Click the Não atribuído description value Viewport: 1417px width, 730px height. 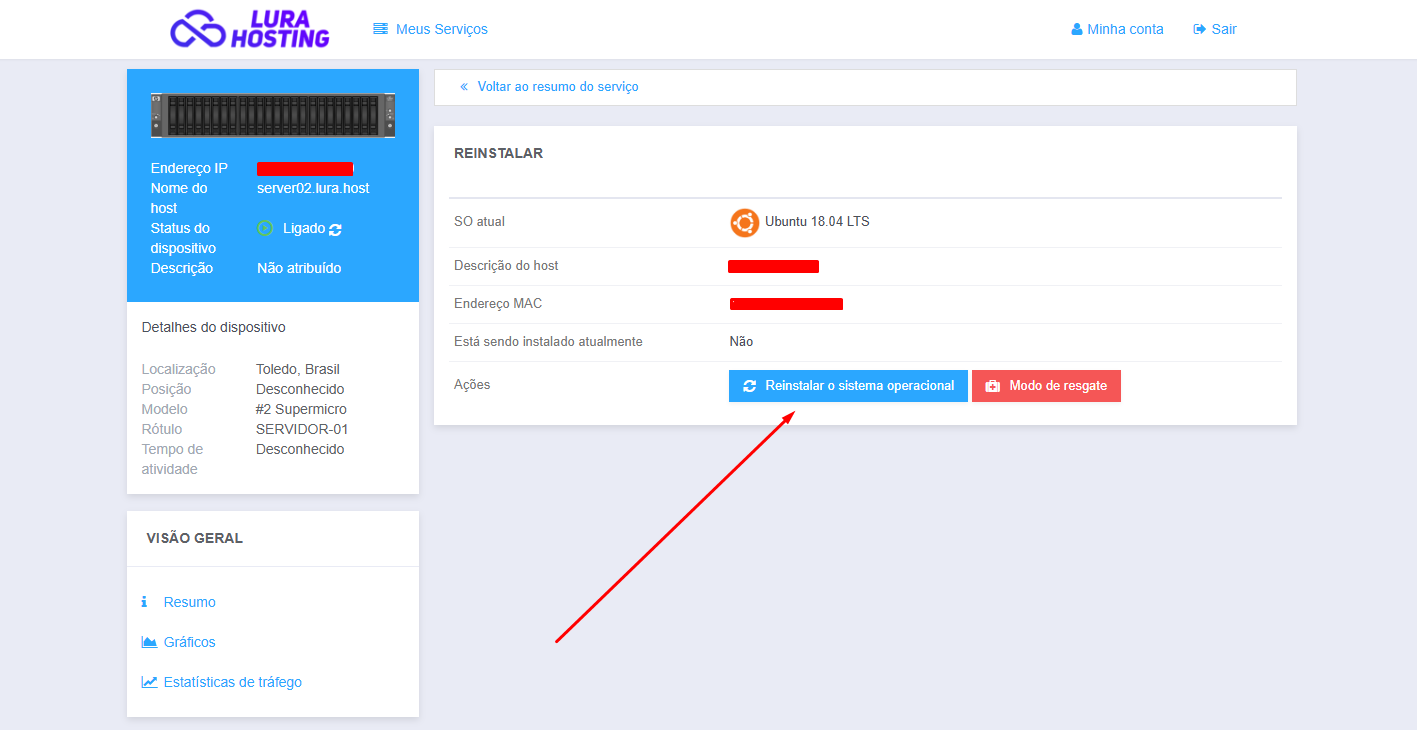tap(299, 268)
